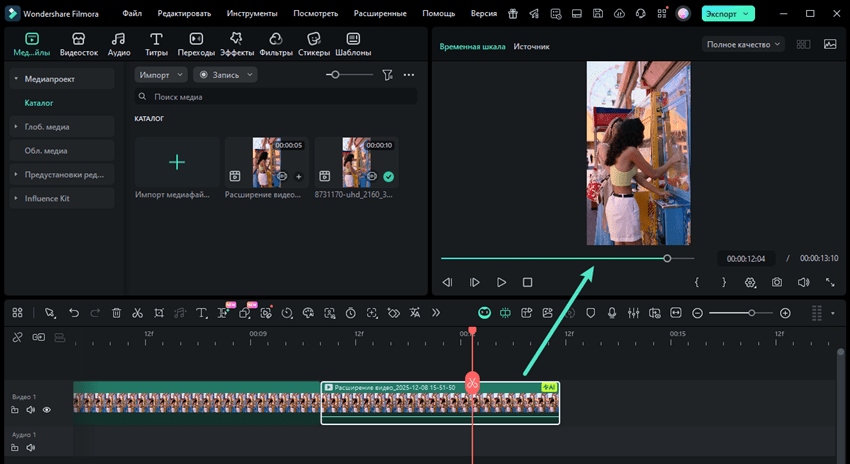The image size is (850, 464).
Task: Open the Transitions (Переходы) library
Action: coord(196,44)
